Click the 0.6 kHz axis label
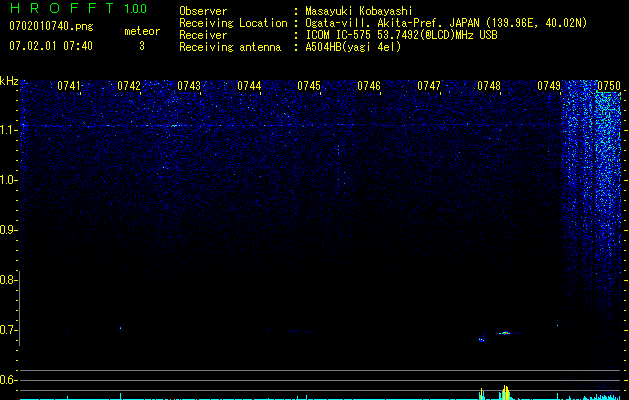 (x=8, y=380)
